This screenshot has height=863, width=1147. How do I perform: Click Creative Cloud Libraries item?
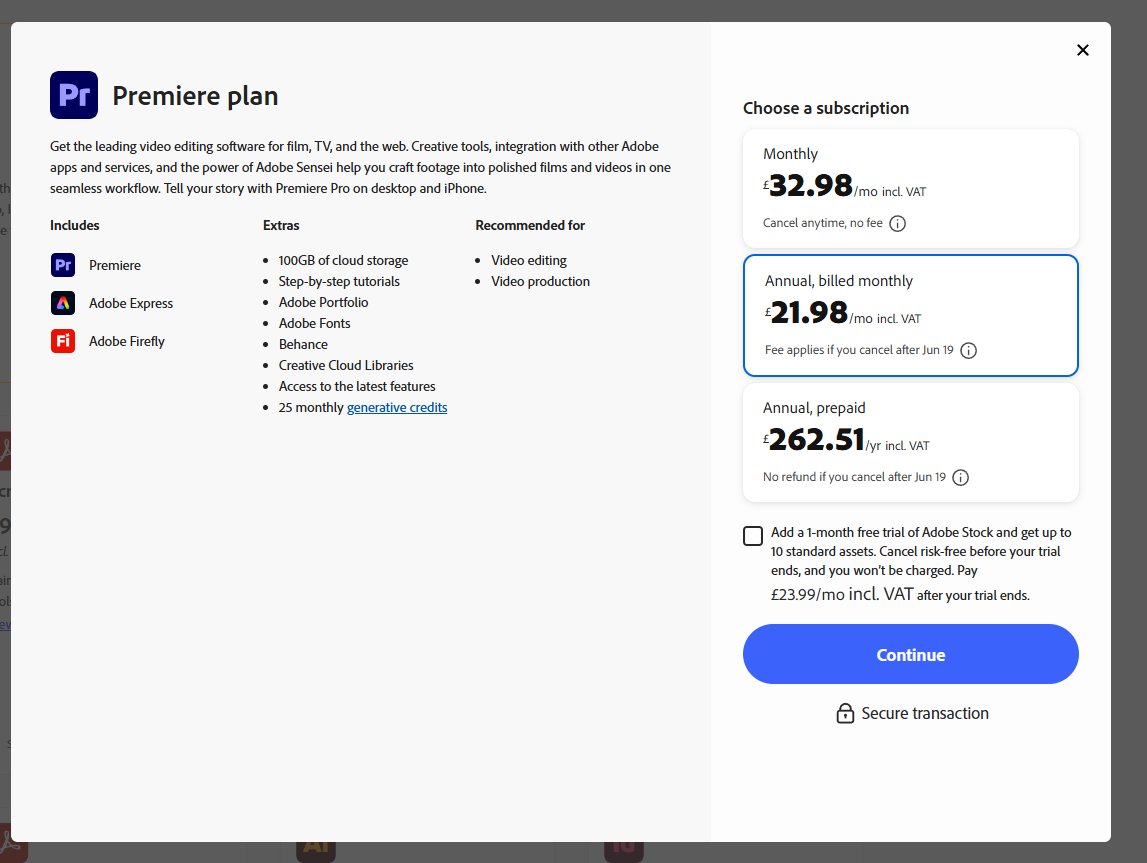coord(346,365)
